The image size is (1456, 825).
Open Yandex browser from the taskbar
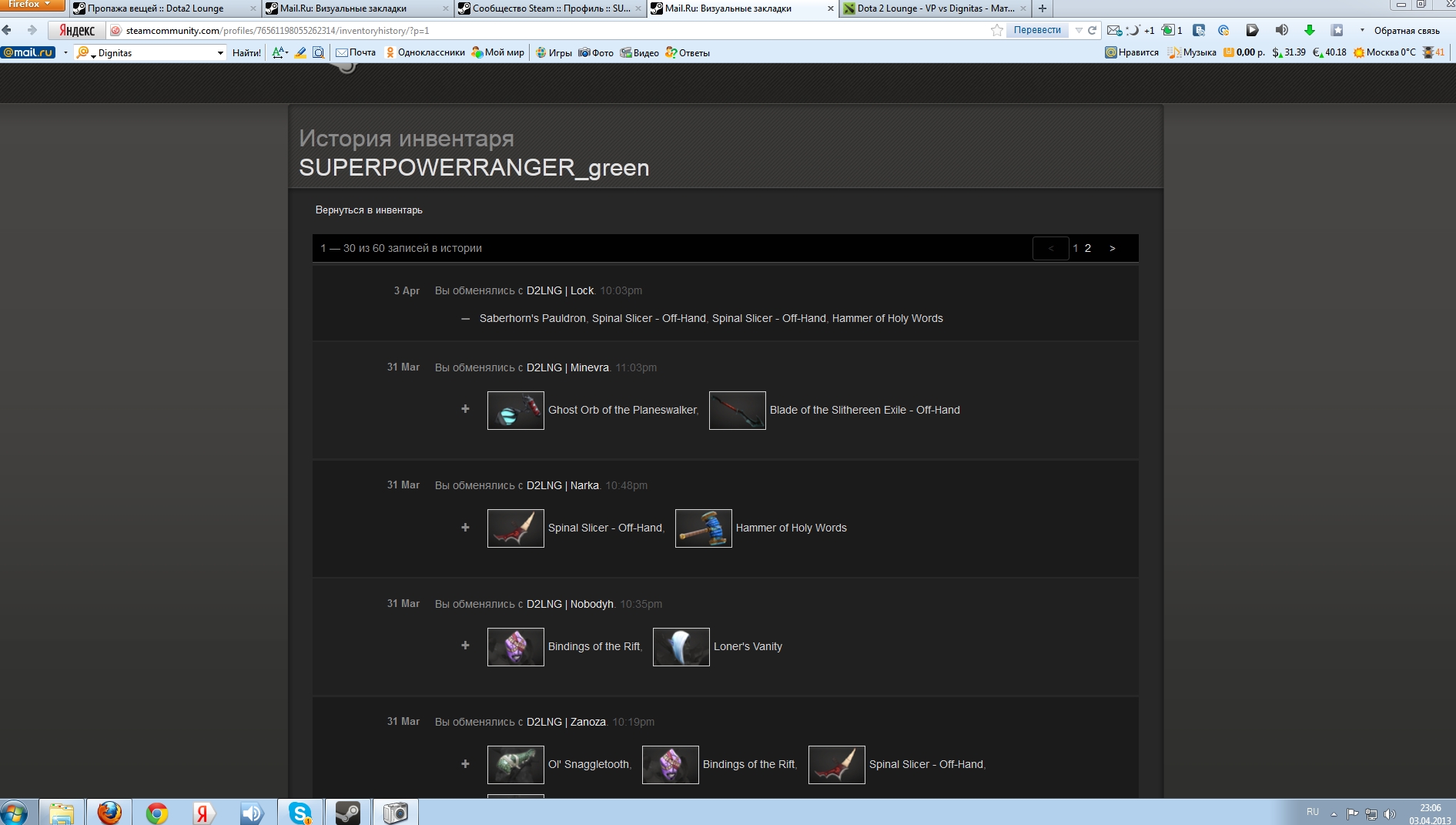pos(204,813)
